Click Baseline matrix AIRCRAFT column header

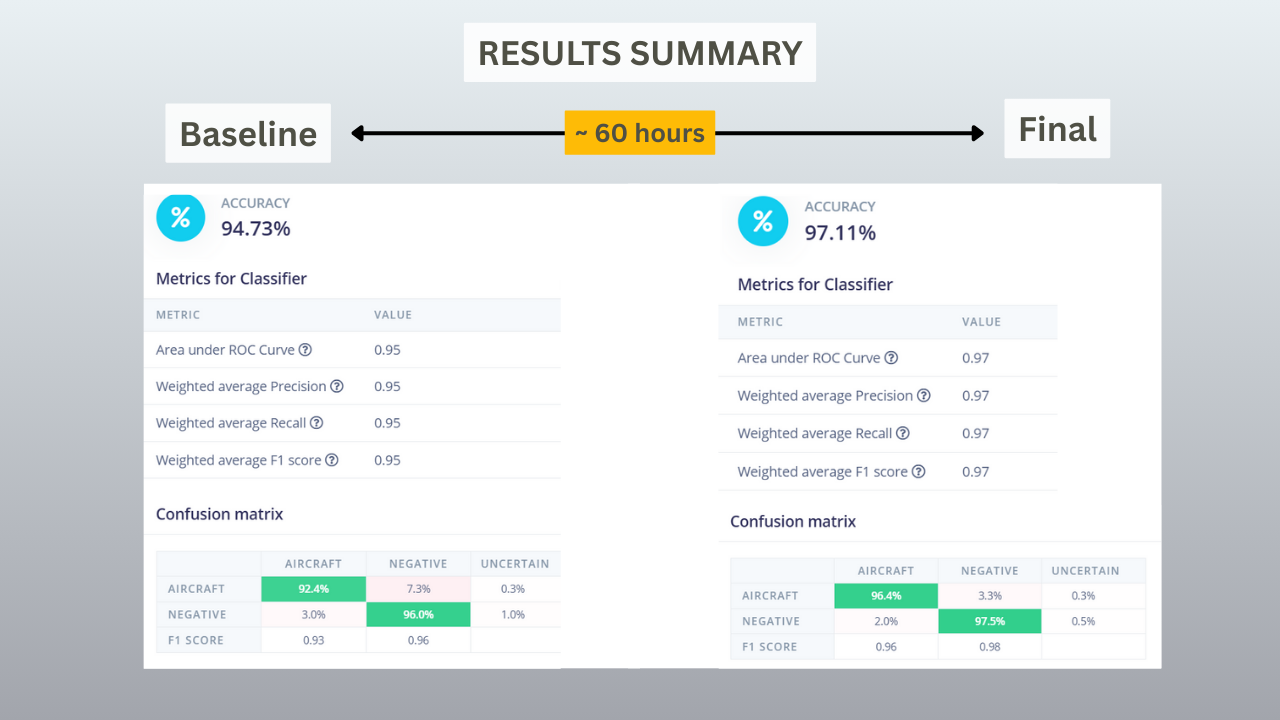(x=313, y=564)
